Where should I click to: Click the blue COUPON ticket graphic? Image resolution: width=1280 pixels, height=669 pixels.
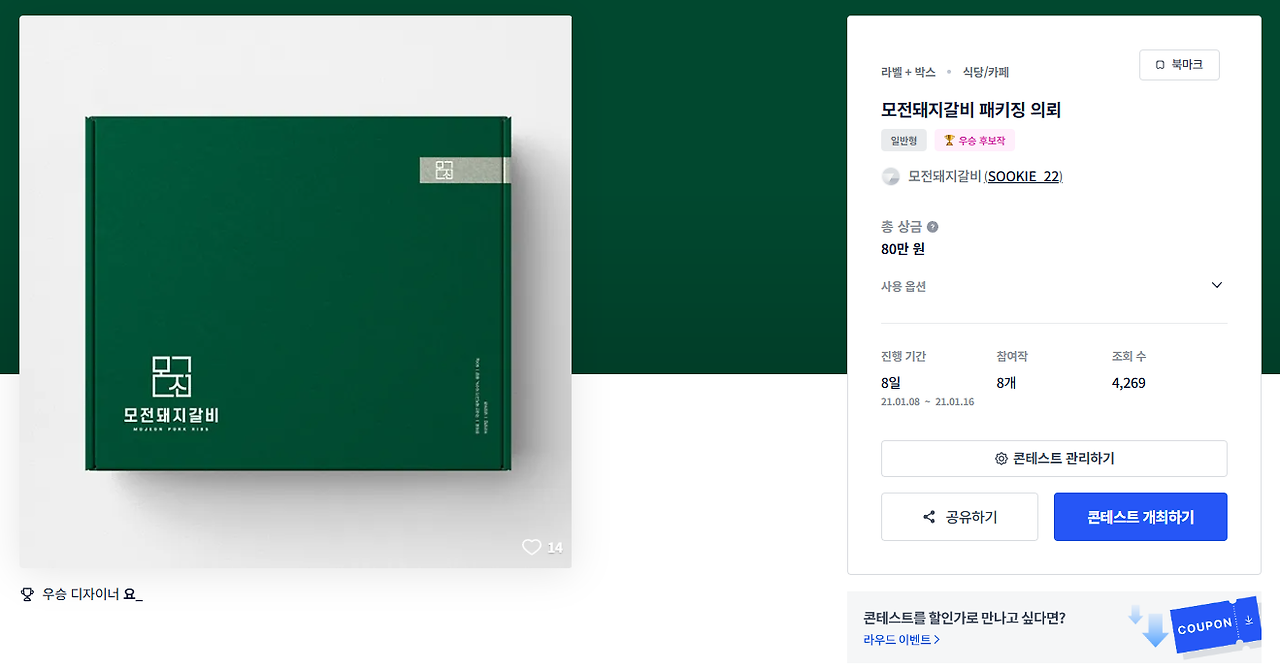click(x=1214, y=627)
